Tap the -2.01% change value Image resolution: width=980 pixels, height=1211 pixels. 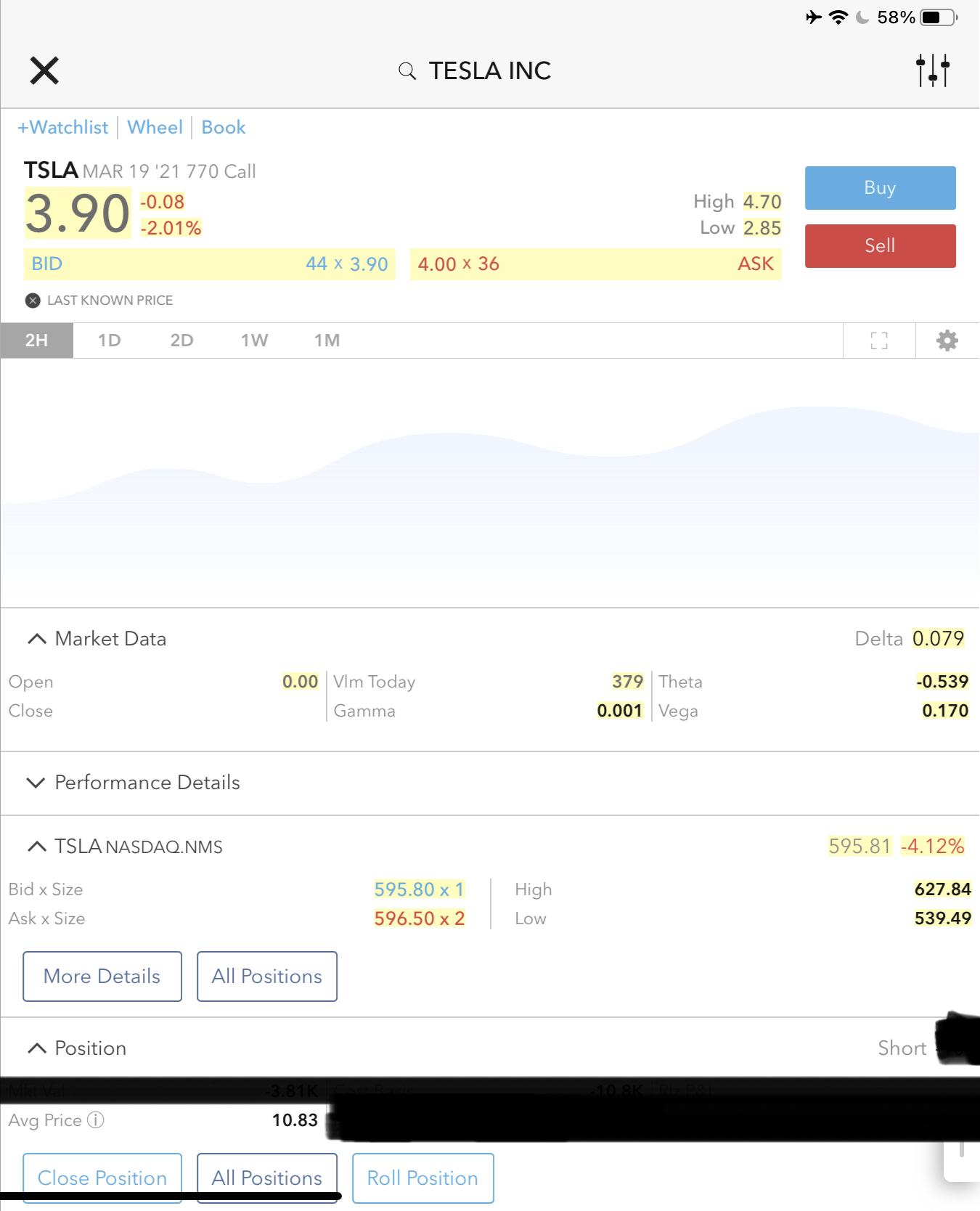171,228
